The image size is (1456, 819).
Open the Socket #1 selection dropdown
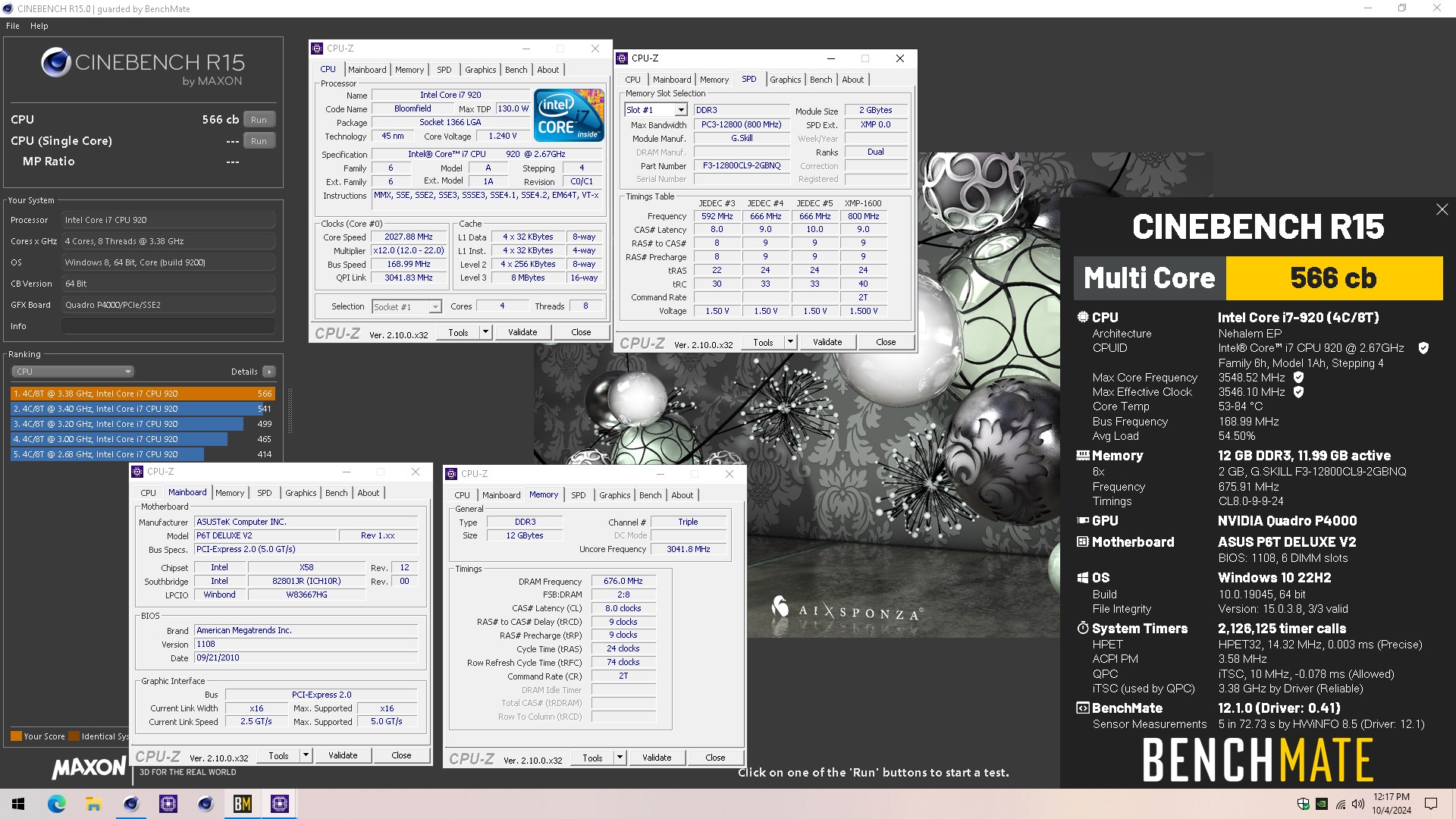coord(406,306)
